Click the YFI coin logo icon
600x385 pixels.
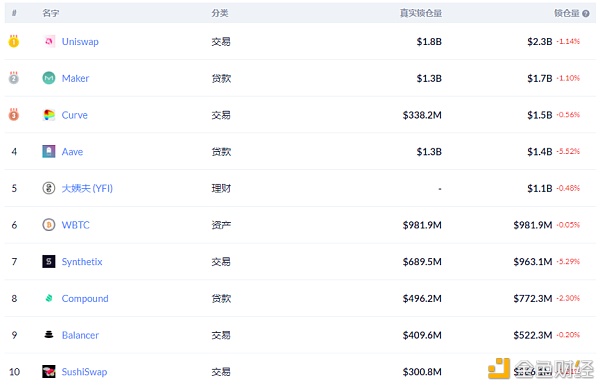(49, 188)
